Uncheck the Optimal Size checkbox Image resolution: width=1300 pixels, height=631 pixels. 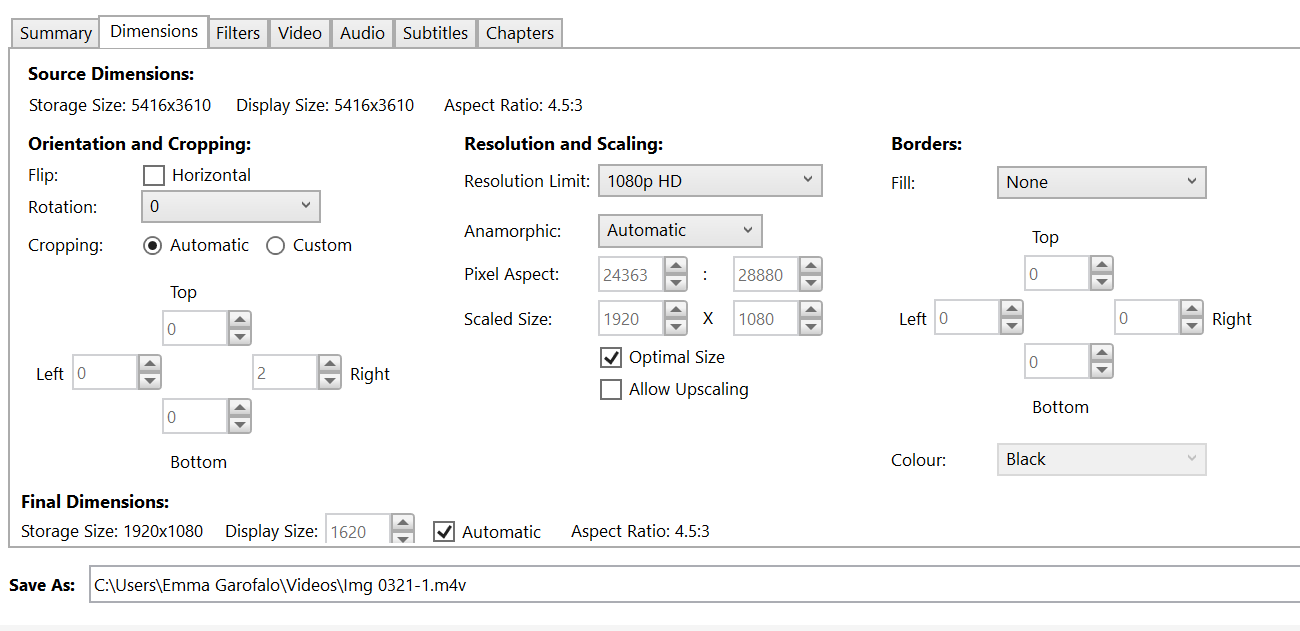coord(610,358)
